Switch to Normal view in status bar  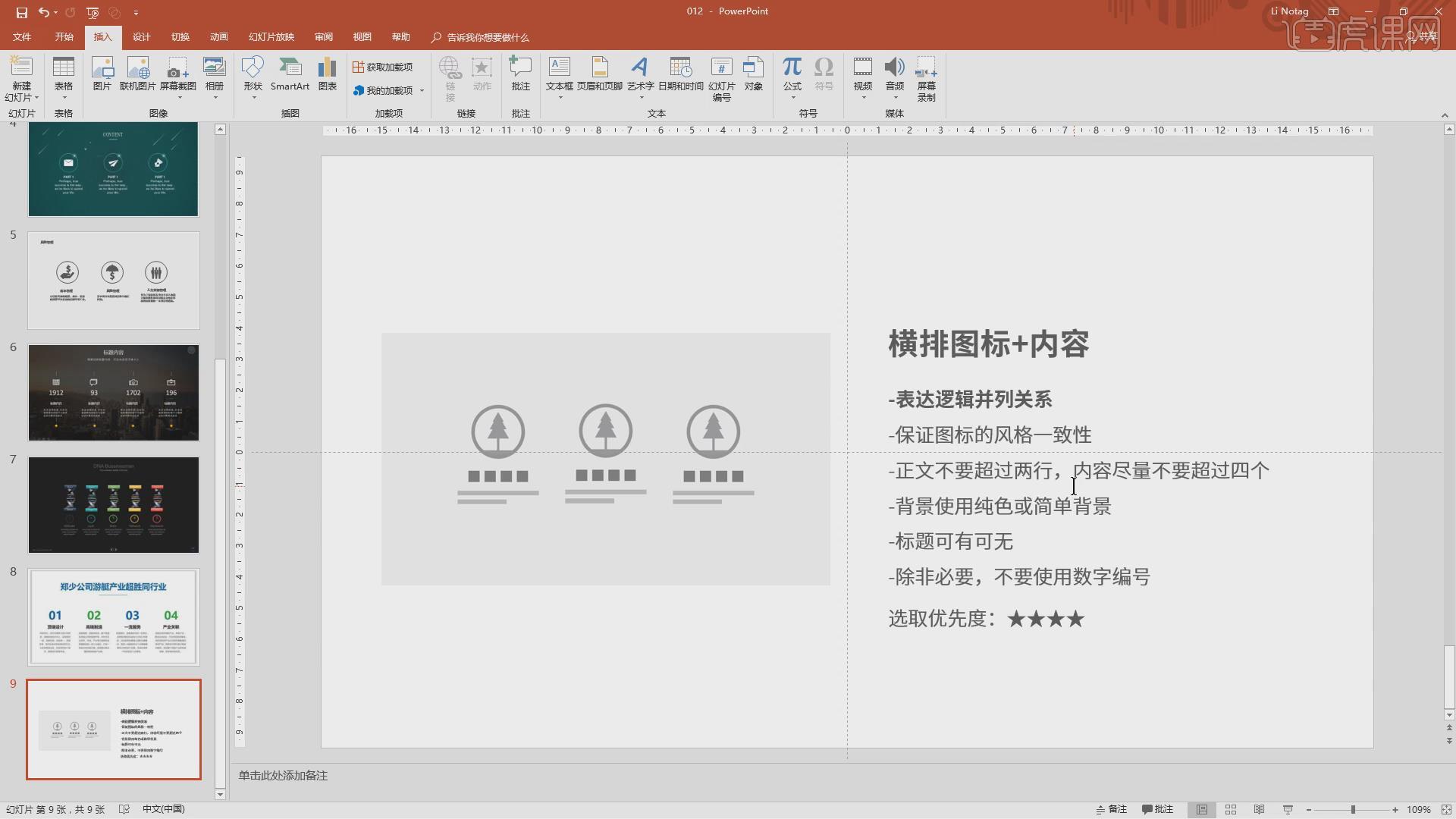coord(1202,809)
